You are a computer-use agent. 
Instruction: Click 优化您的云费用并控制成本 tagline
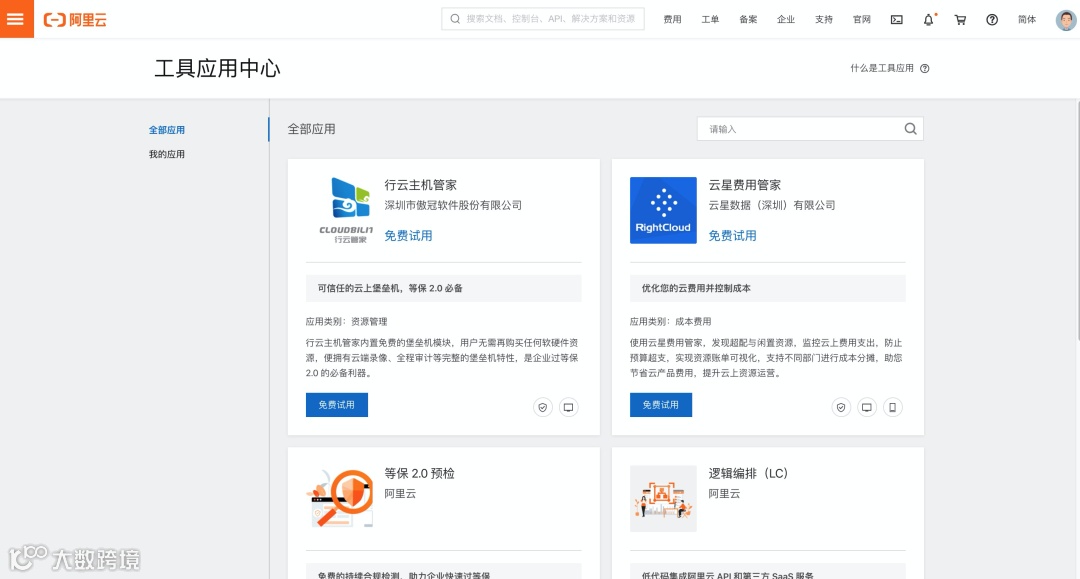pos(696,288)
